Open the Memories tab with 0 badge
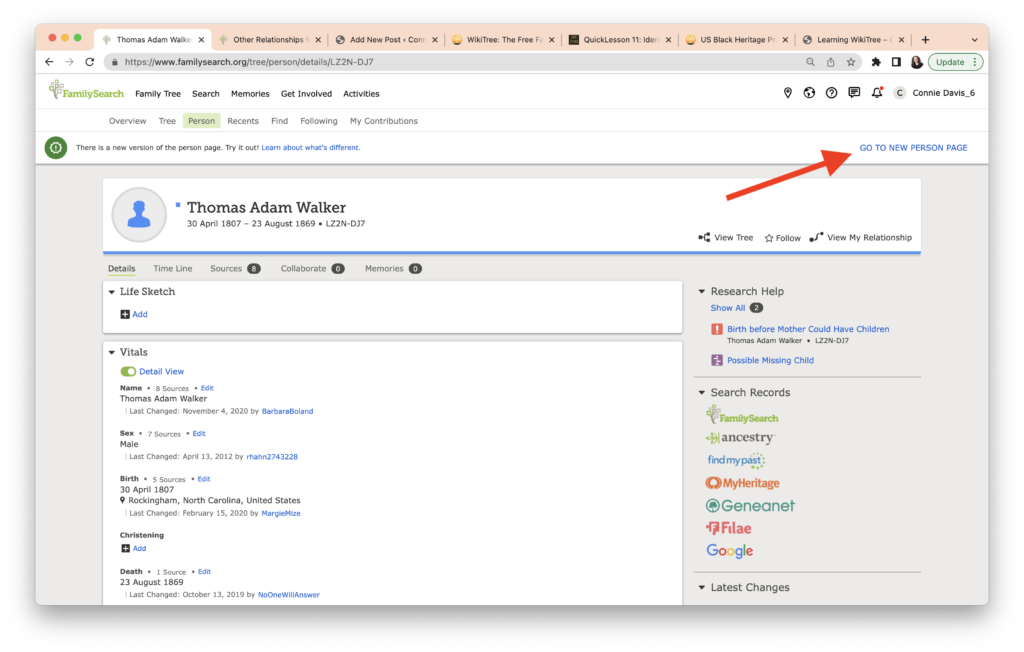1024x652 pixels. 392,269
